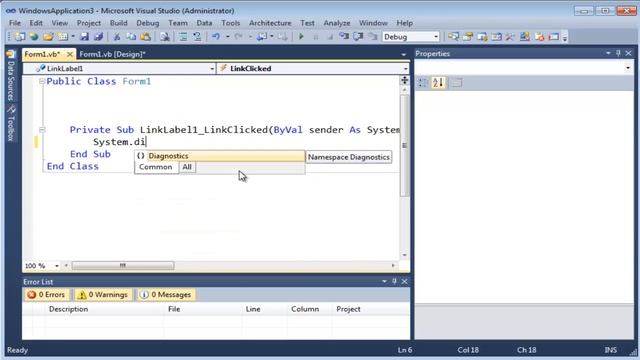Open the 100 % zoom dropdown
The image size is (640, 360).
tap(57, 266)
